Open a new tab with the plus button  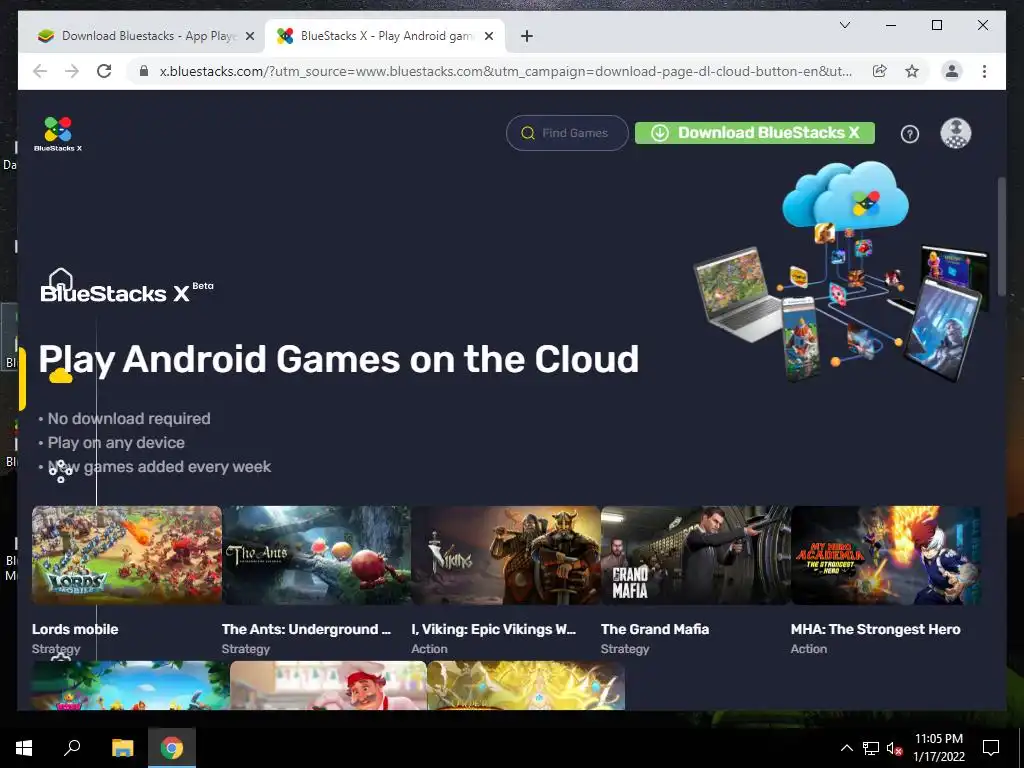(526, 36)
